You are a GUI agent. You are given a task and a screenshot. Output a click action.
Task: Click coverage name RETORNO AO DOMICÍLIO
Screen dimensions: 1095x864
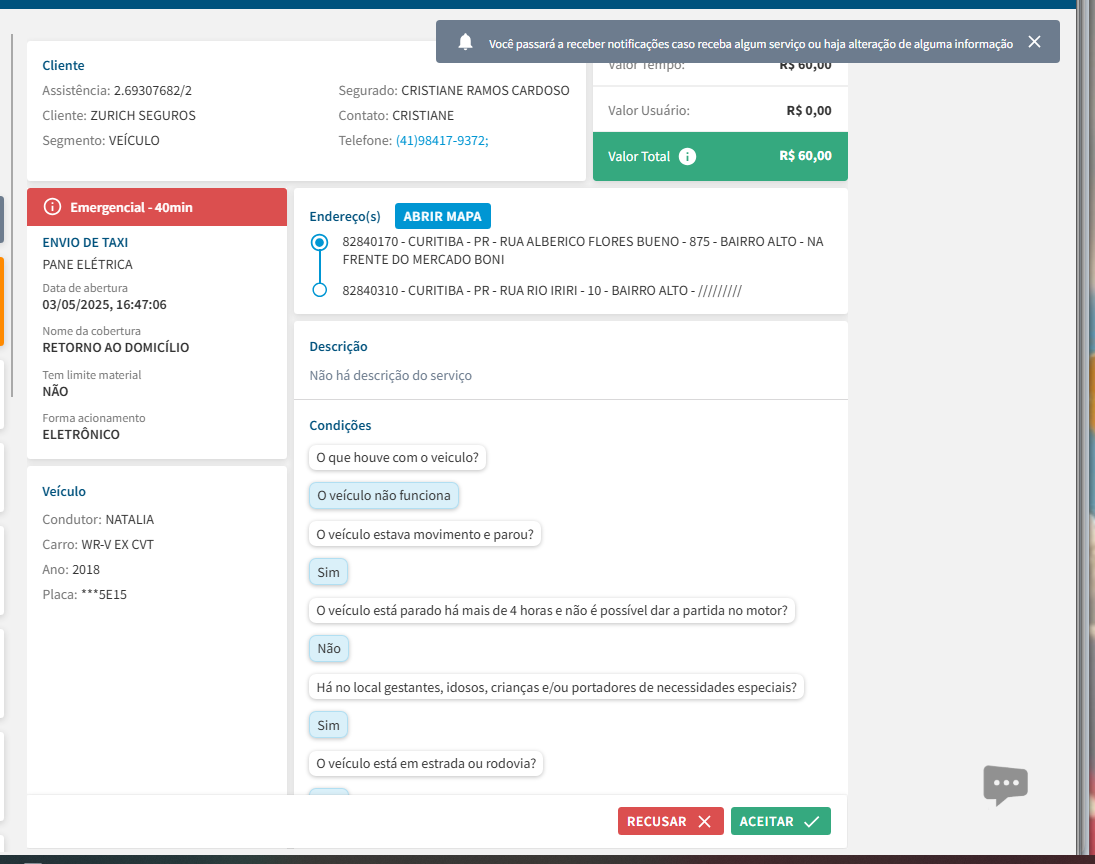pos(116,347)
